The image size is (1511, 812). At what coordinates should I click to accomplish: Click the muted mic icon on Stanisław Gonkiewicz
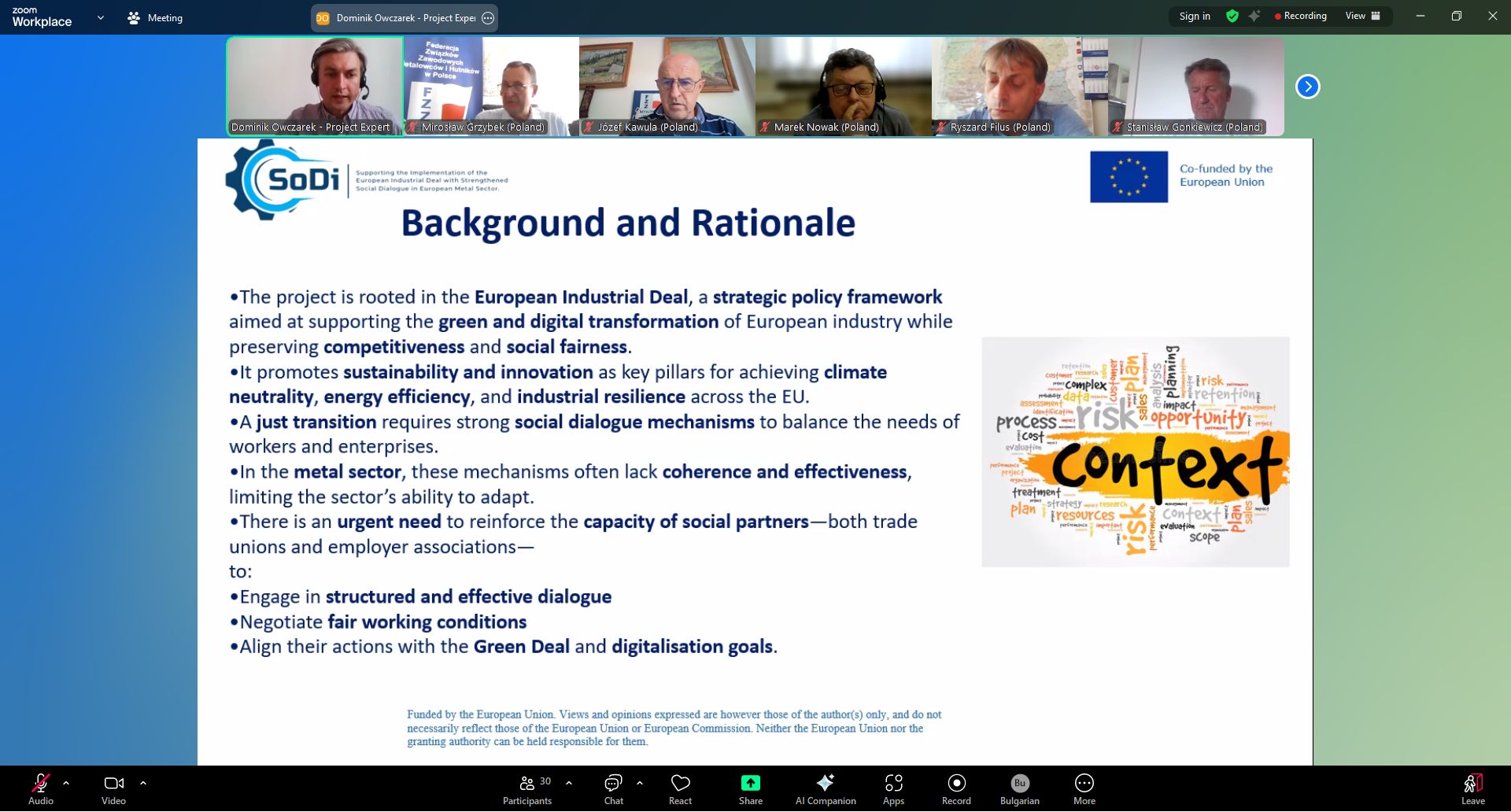(x=1117, y=127)
